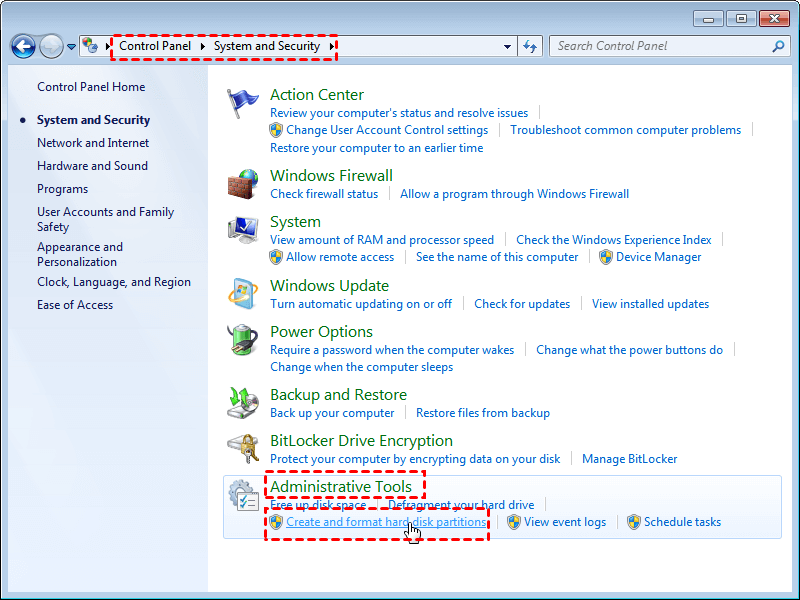Open Device Manager link
This screenshot has width=800, height=600.
click(658, 257)
